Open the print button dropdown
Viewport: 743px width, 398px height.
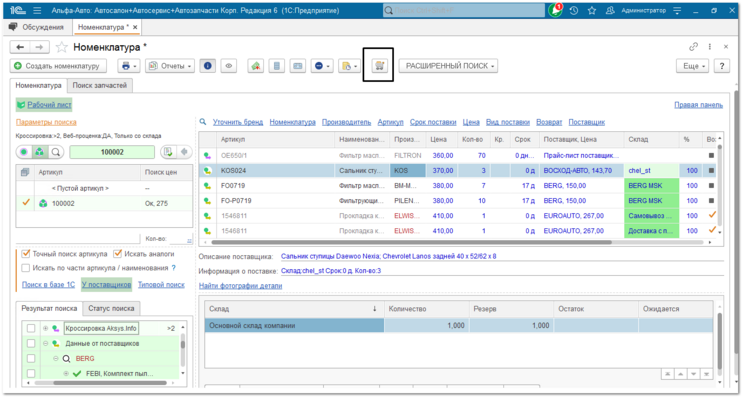pyautogui.click(x=129, y=66)
